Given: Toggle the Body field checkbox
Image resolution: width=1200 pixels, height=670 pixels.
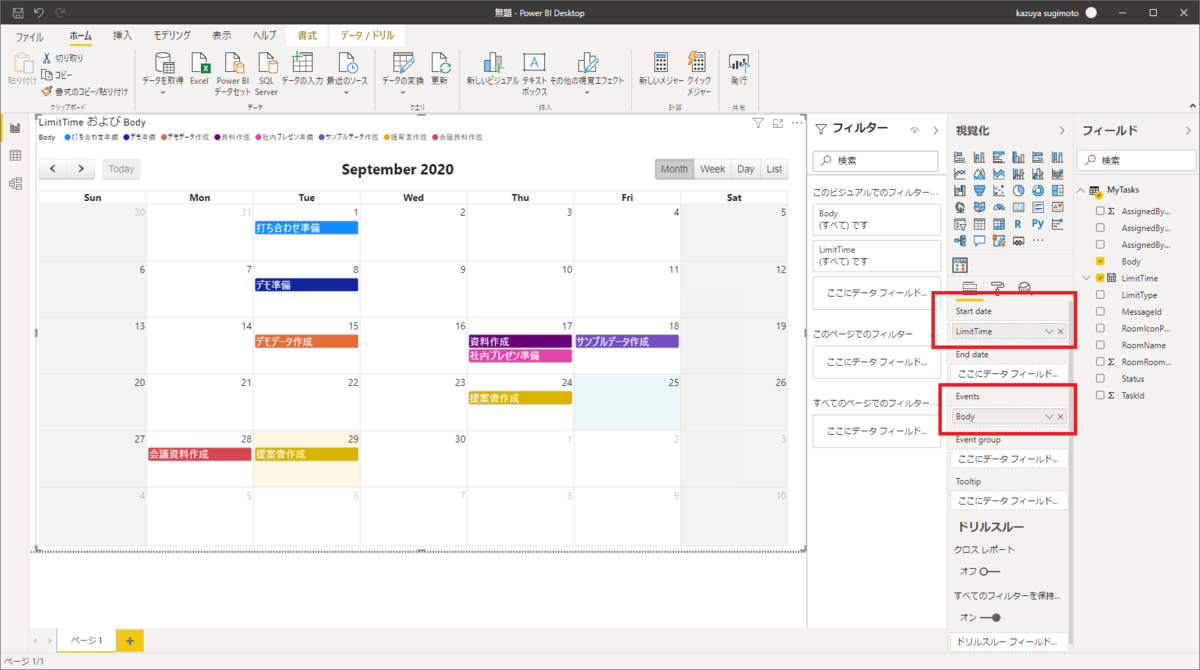Looking at the screenshot, I should [1100, 261].
